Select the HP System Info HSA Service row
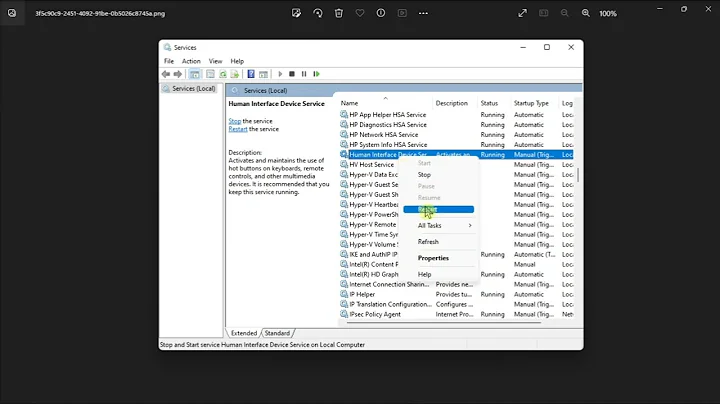The image size is (720, 404). [x=456, y=145]
